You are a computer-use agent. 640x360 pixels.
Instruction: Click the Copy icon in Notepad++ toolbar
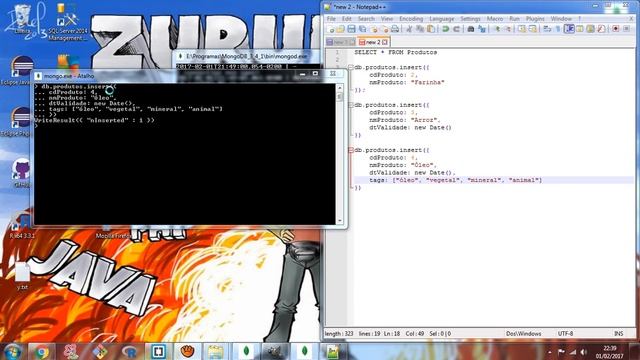click(x=420, y=29)
